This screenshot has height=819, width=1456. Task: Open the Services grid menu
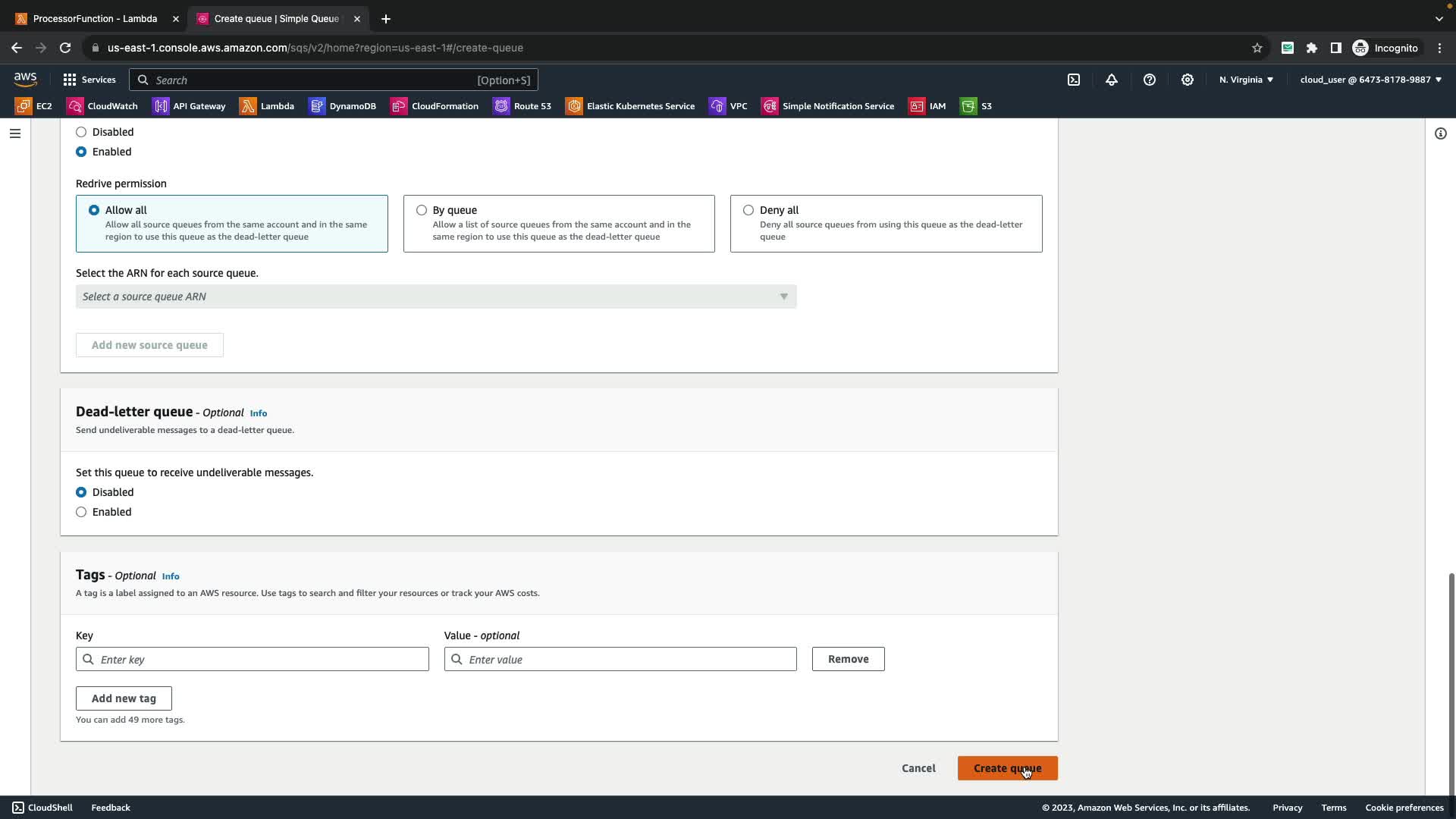coord(89,80)
